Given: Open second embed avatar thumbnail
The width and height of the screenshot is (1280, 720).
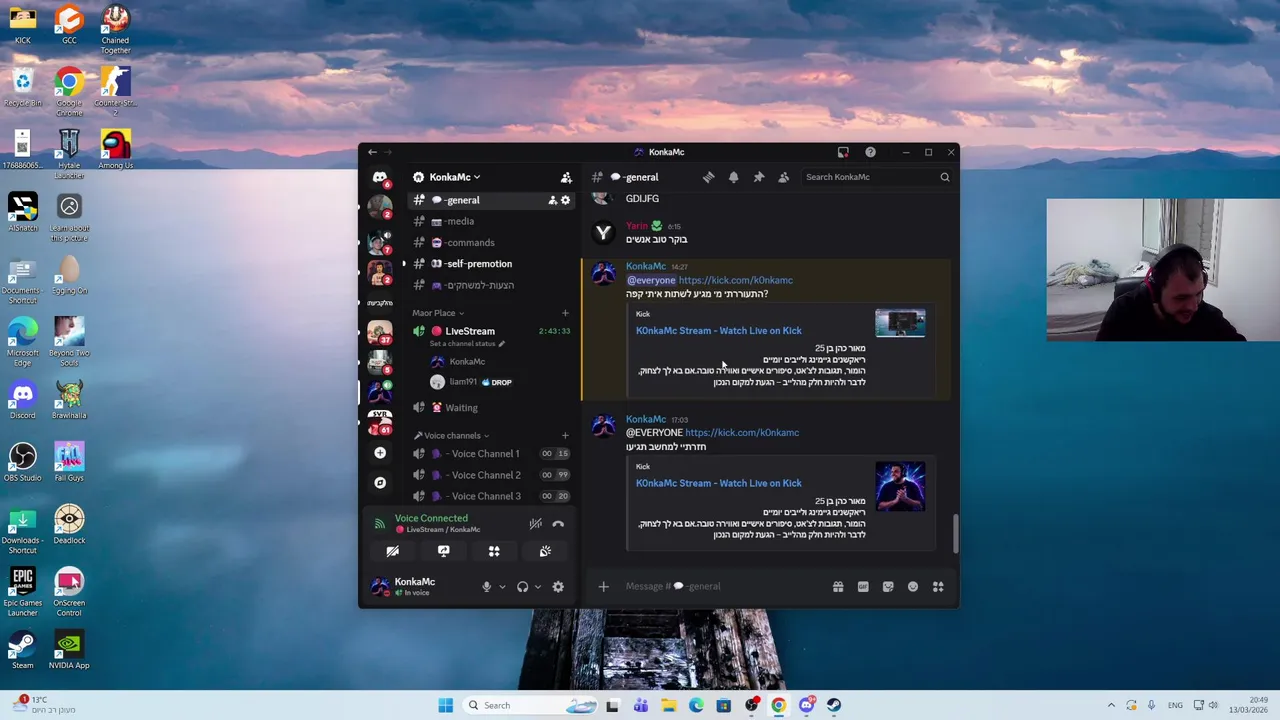Looking at the screenshot, I should 900,487.
